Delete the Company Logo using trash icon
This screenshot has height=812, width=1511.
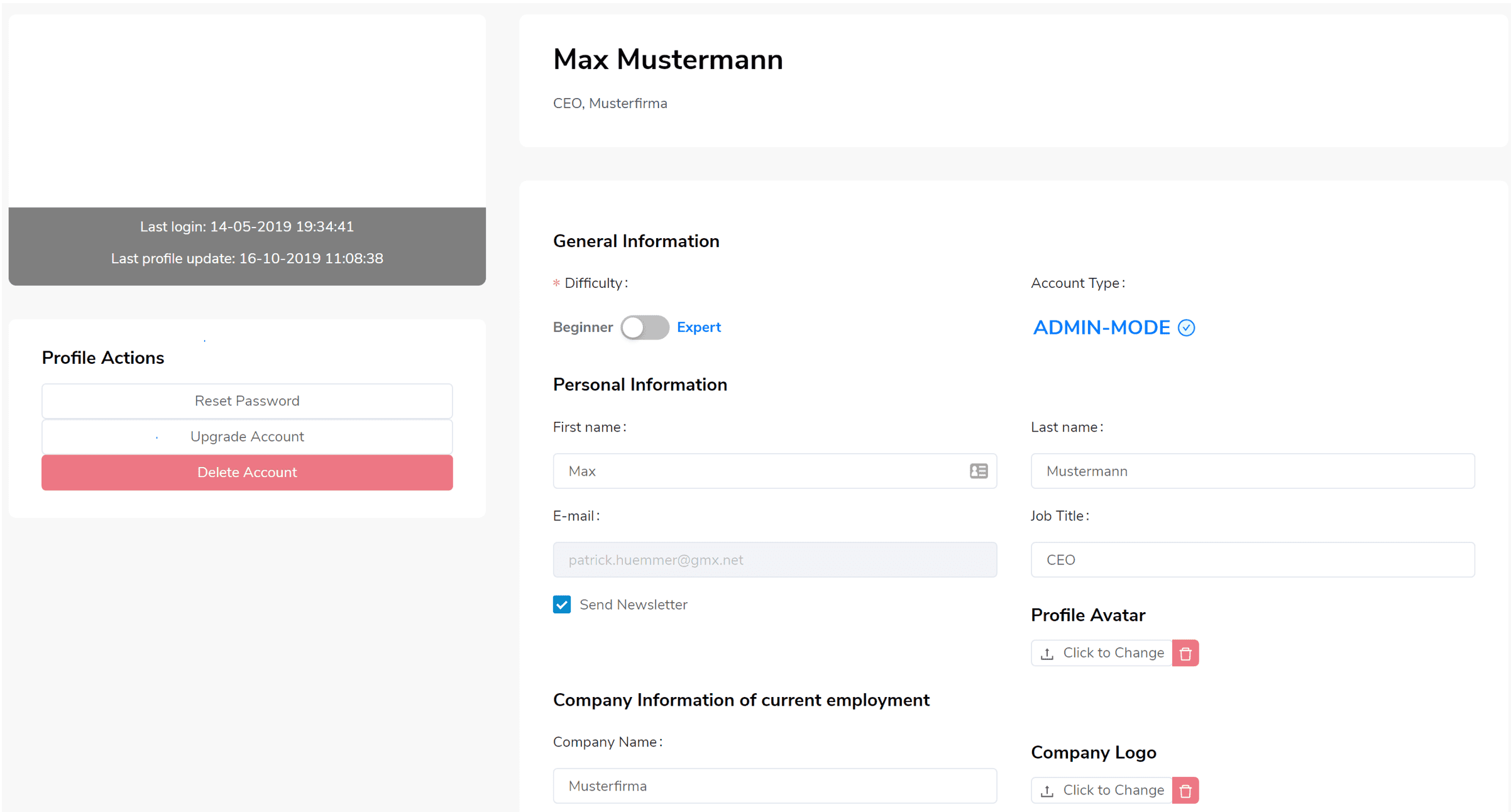coord(1185,790)
